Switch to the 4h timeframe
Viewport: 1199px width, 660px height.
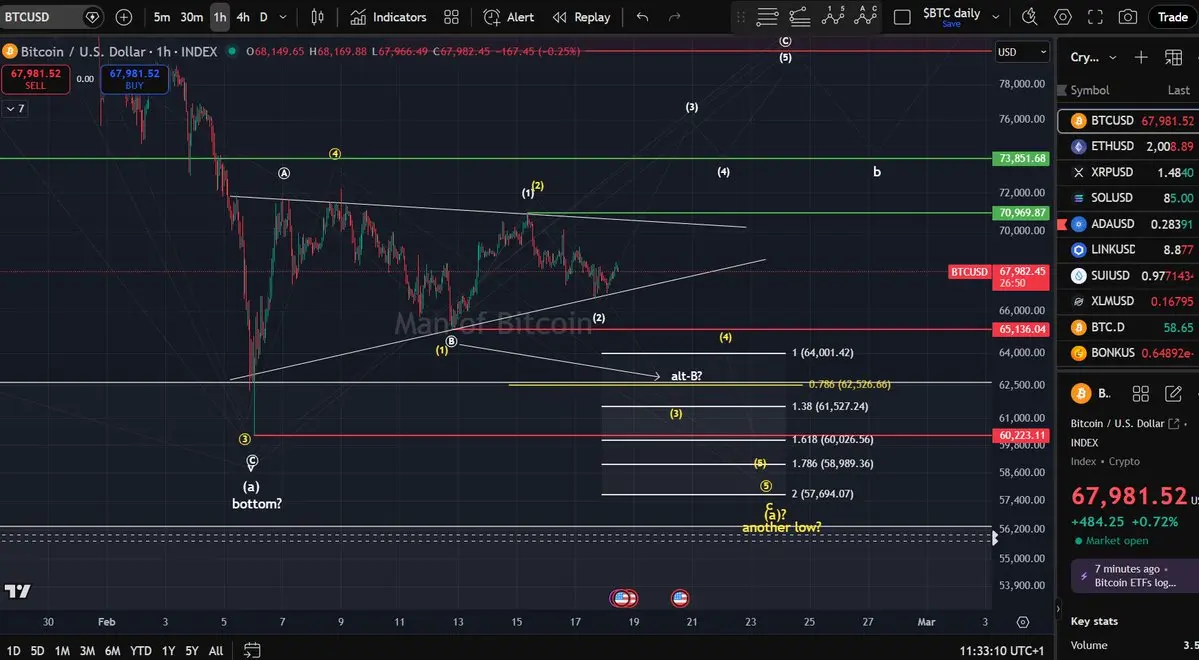(x=243, y=17)
